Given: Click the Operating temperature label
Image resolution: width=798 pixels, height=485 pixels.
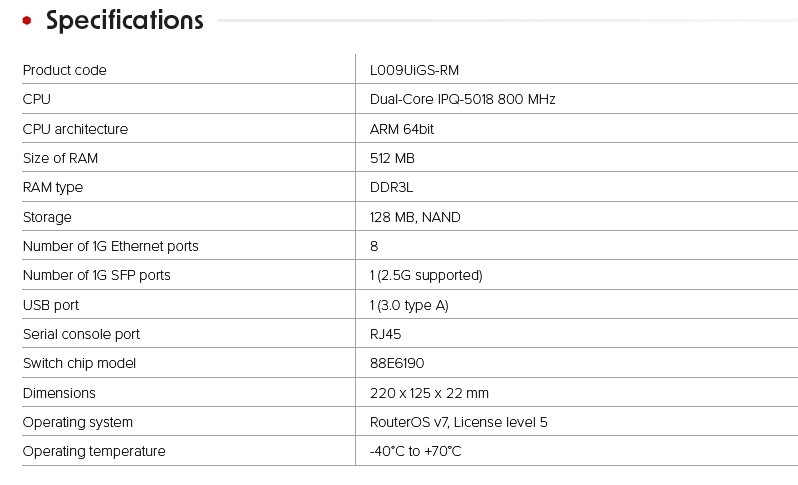Looking at the screenshot, I should [x=94, y=451].
